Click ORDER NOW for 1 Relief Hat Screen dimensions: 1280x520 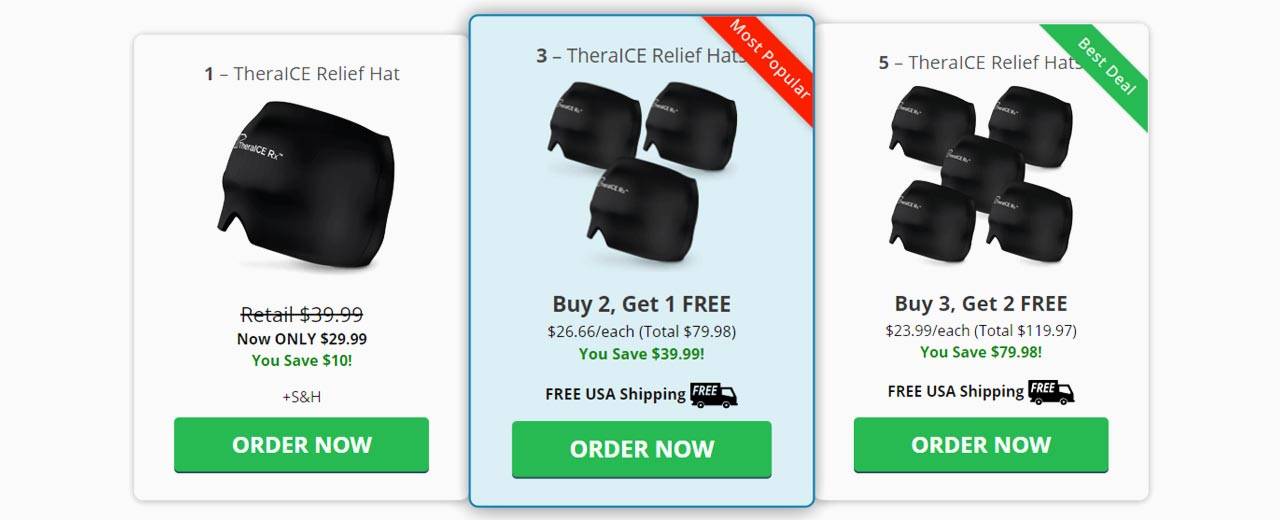tap(301, 445)
